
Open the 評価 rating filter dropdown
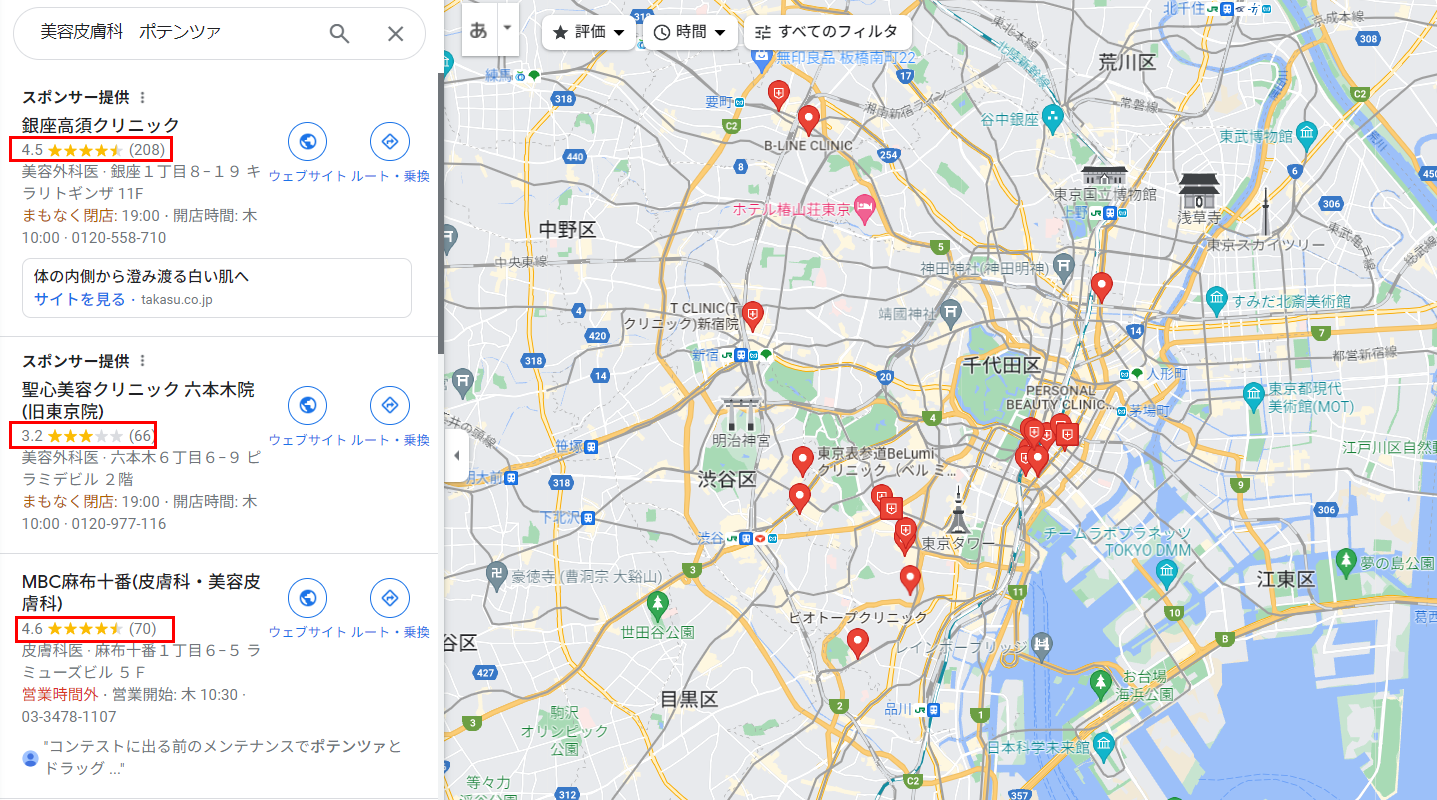click(589, 32)
